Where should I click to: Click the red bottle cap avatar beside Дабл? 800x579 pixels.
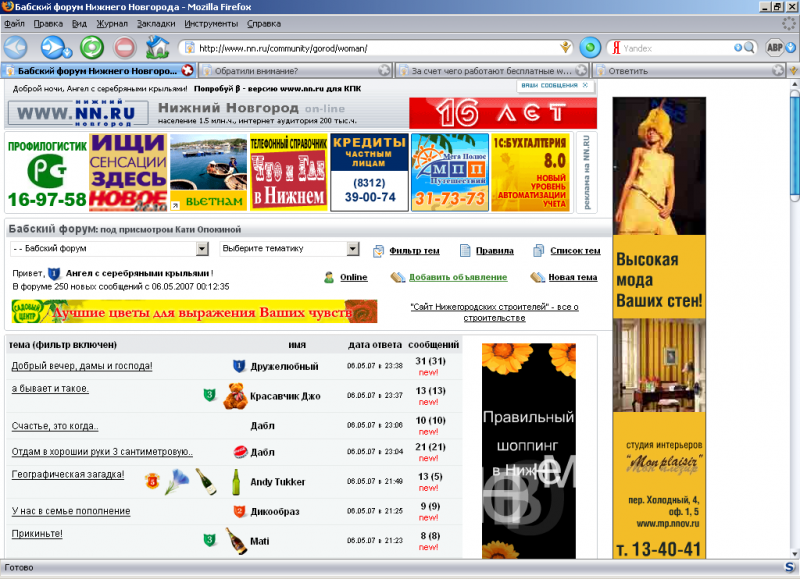pyautogui.click(x=240, y=451)
